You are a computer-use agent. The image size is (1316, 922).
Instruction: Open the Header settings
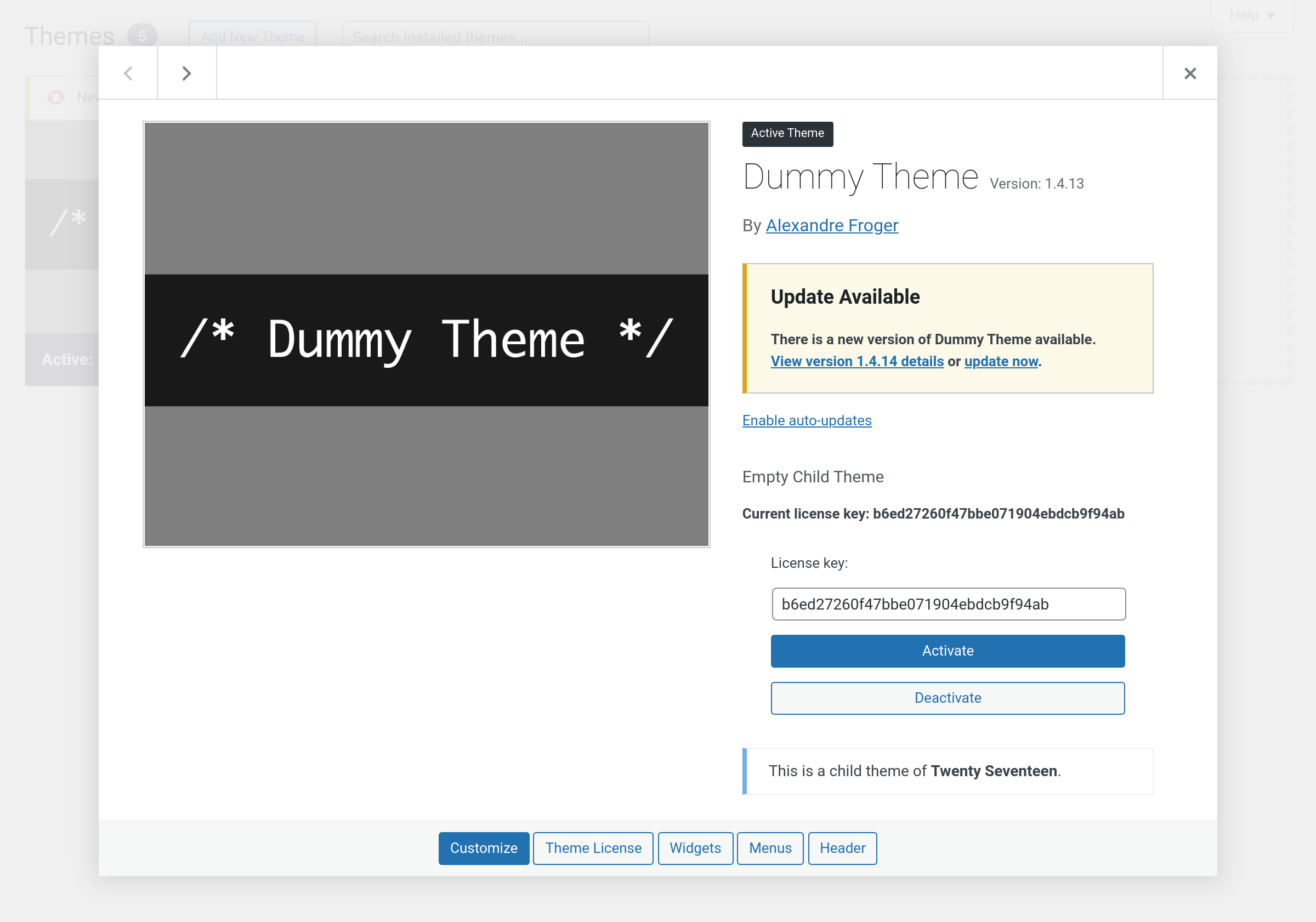(842, 848)
